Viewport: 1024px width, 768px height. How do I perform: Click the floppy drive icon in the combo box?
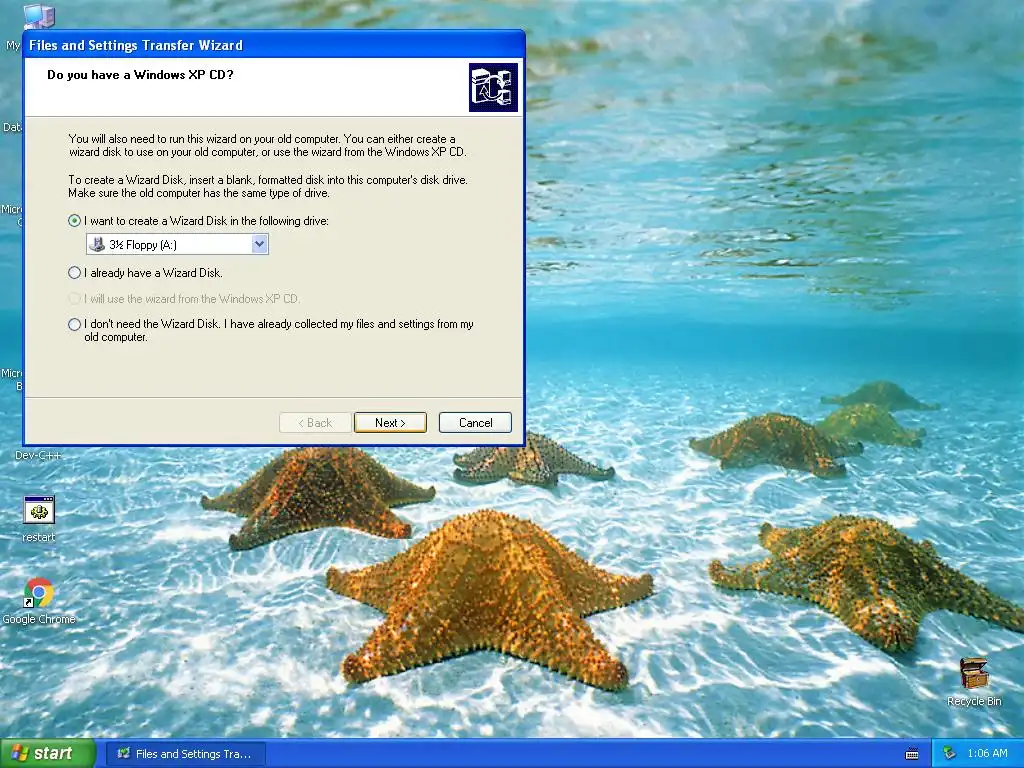(x=97, y=244)
